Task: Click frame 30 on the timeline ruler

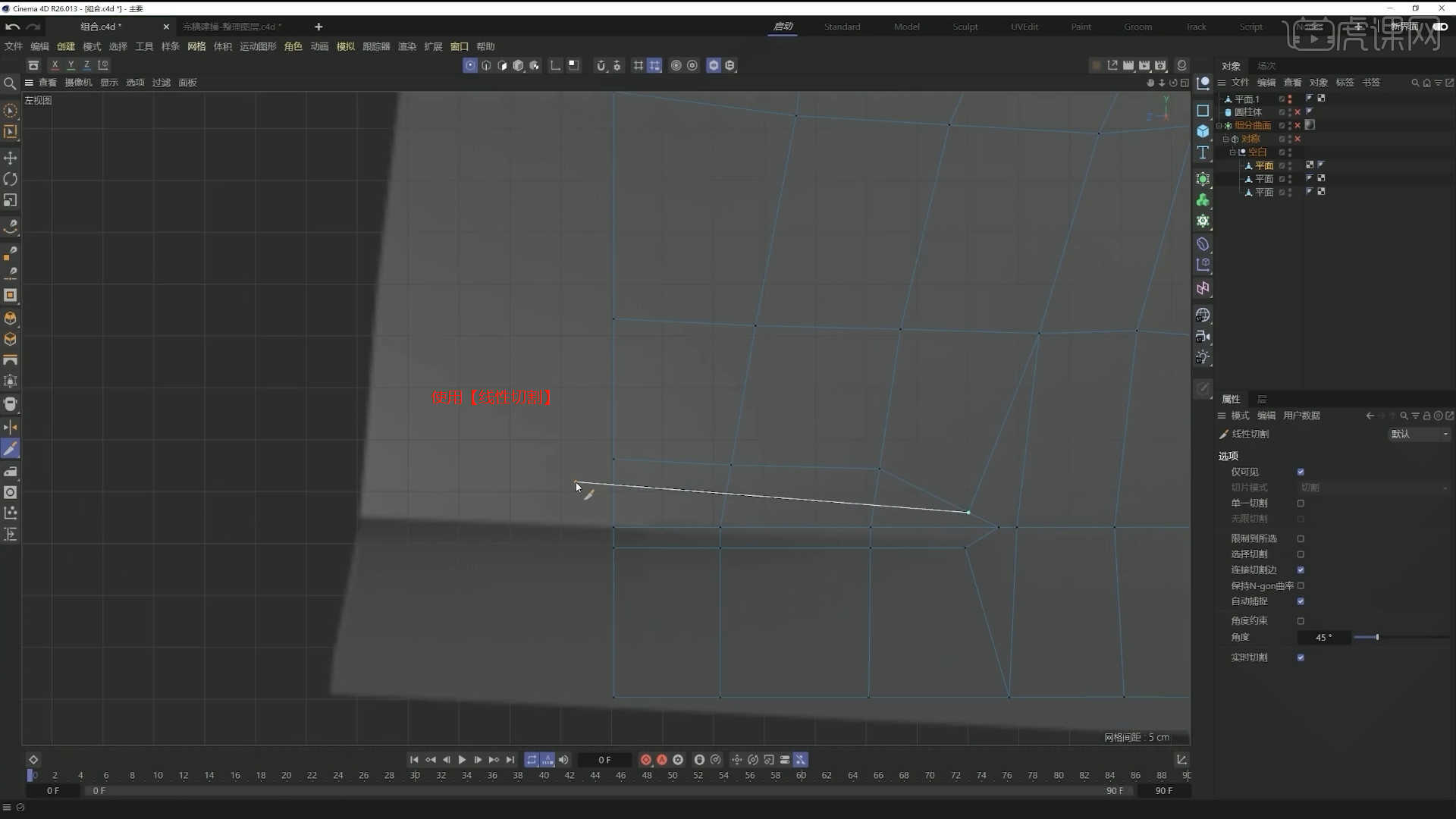Action: click(415, 776)
